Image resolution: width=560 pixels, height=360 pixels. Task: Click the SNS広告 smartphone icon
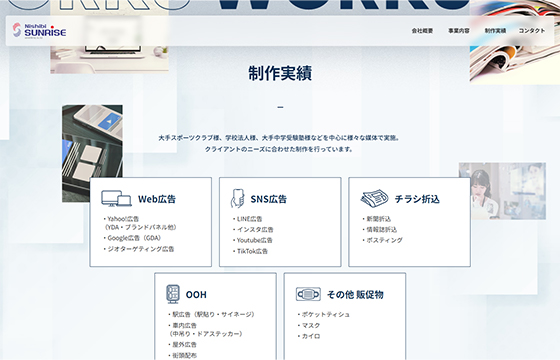[238, 198]
